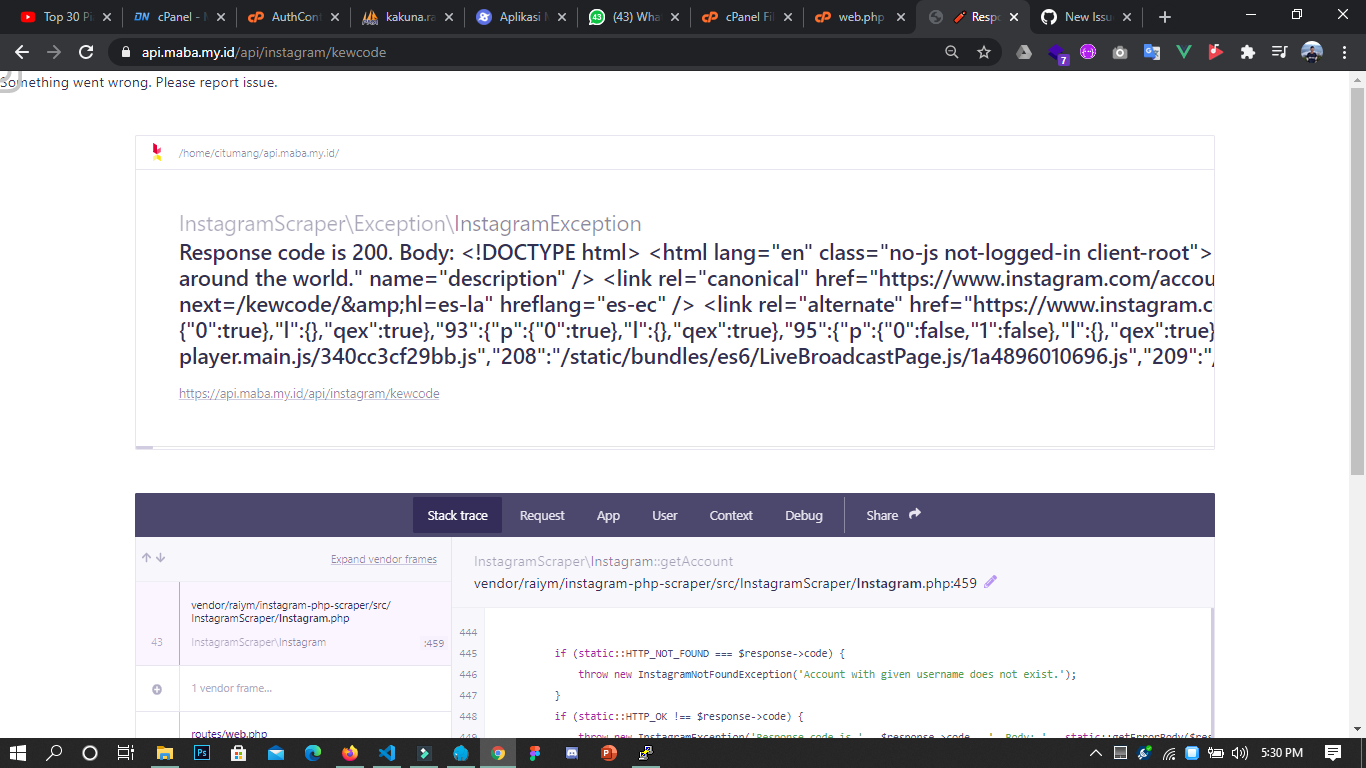1366x768 pixels.
Task: Open the Google Translate extension
Action: pyautogui.click(x=1151, y=52)
